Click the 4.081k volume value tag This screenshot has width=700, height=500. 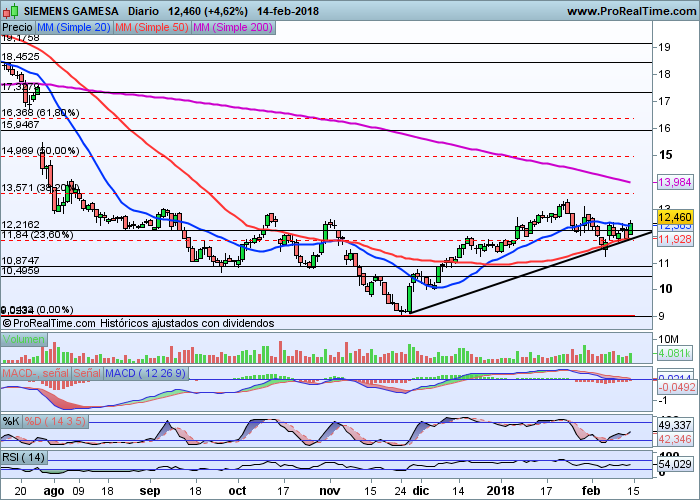tap(675, 355)
